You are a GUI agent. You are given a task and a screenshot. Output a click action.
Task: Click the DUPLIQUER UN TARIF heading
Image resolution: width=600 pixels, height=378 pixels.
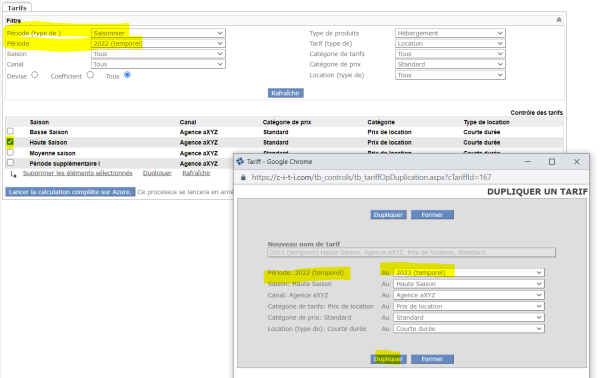(537, 192)
